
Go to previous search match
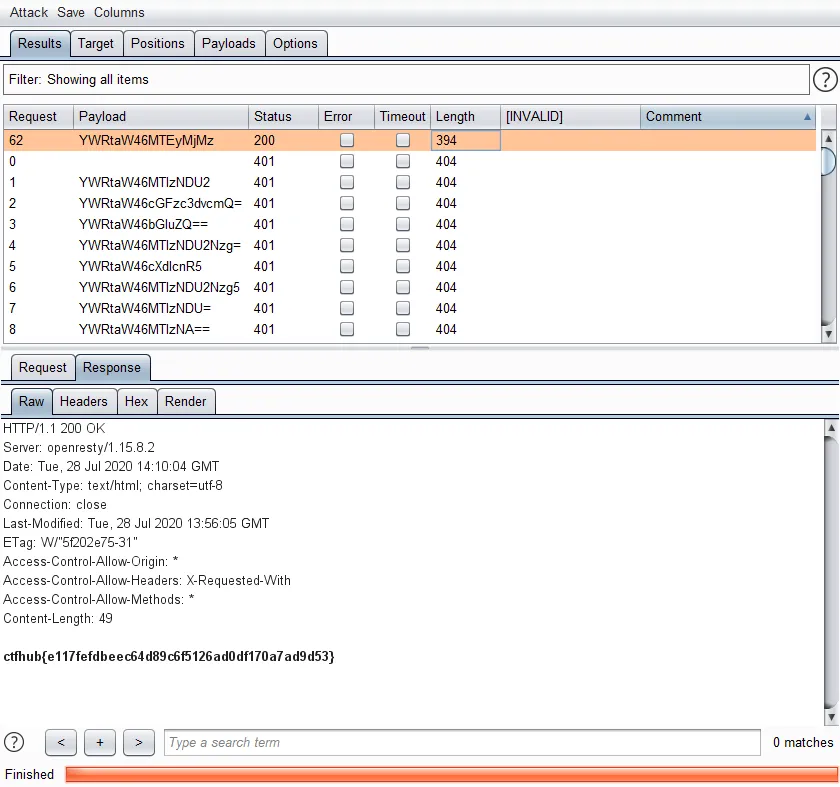click(61, 743)
